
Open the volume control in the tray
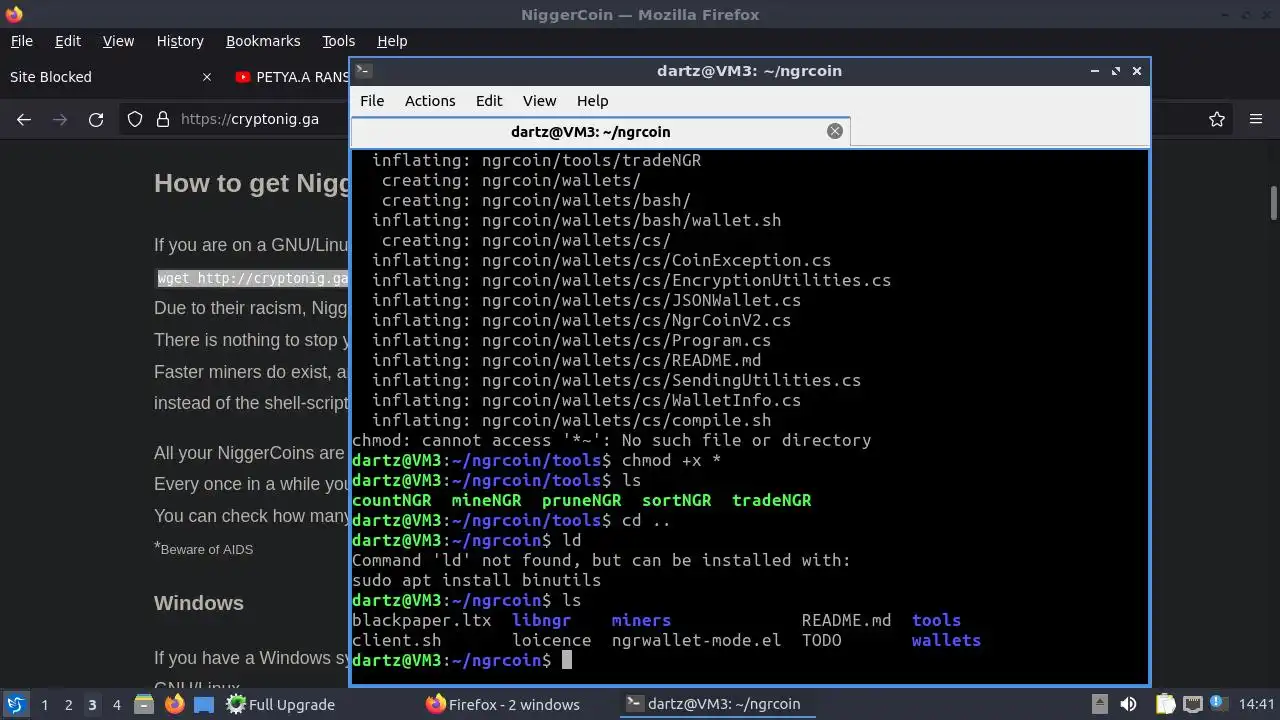(1128, 704)
